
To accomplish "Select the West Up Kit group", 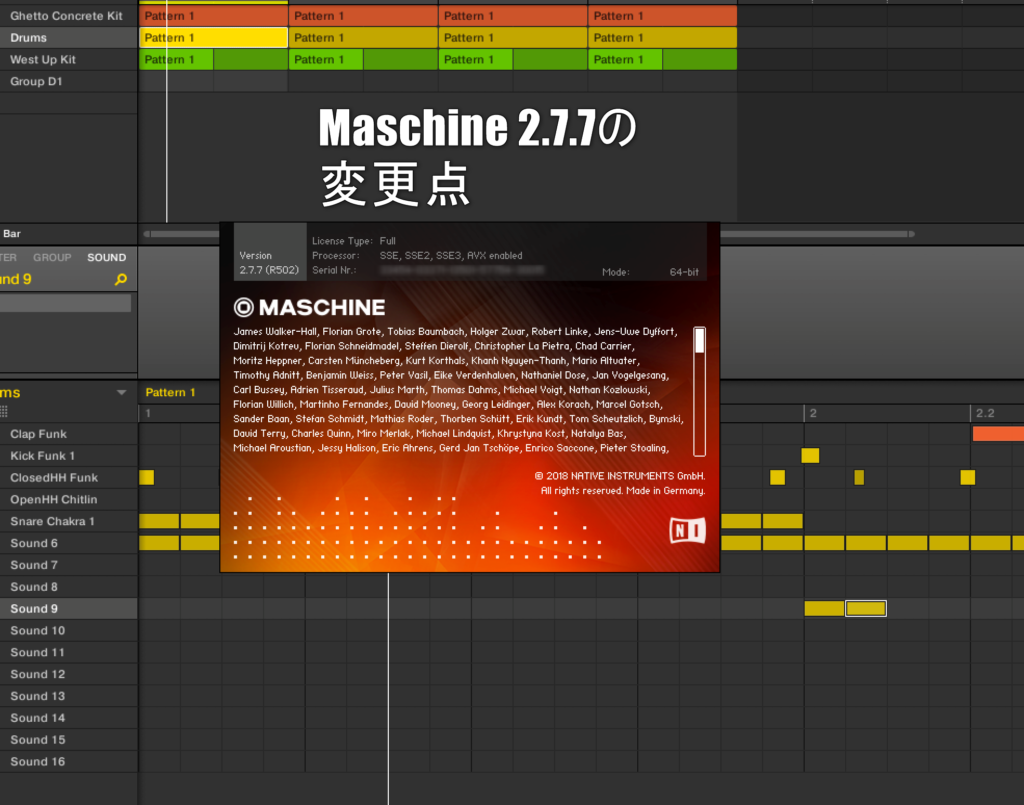I will pyautogui.click(x=43, y=60).
